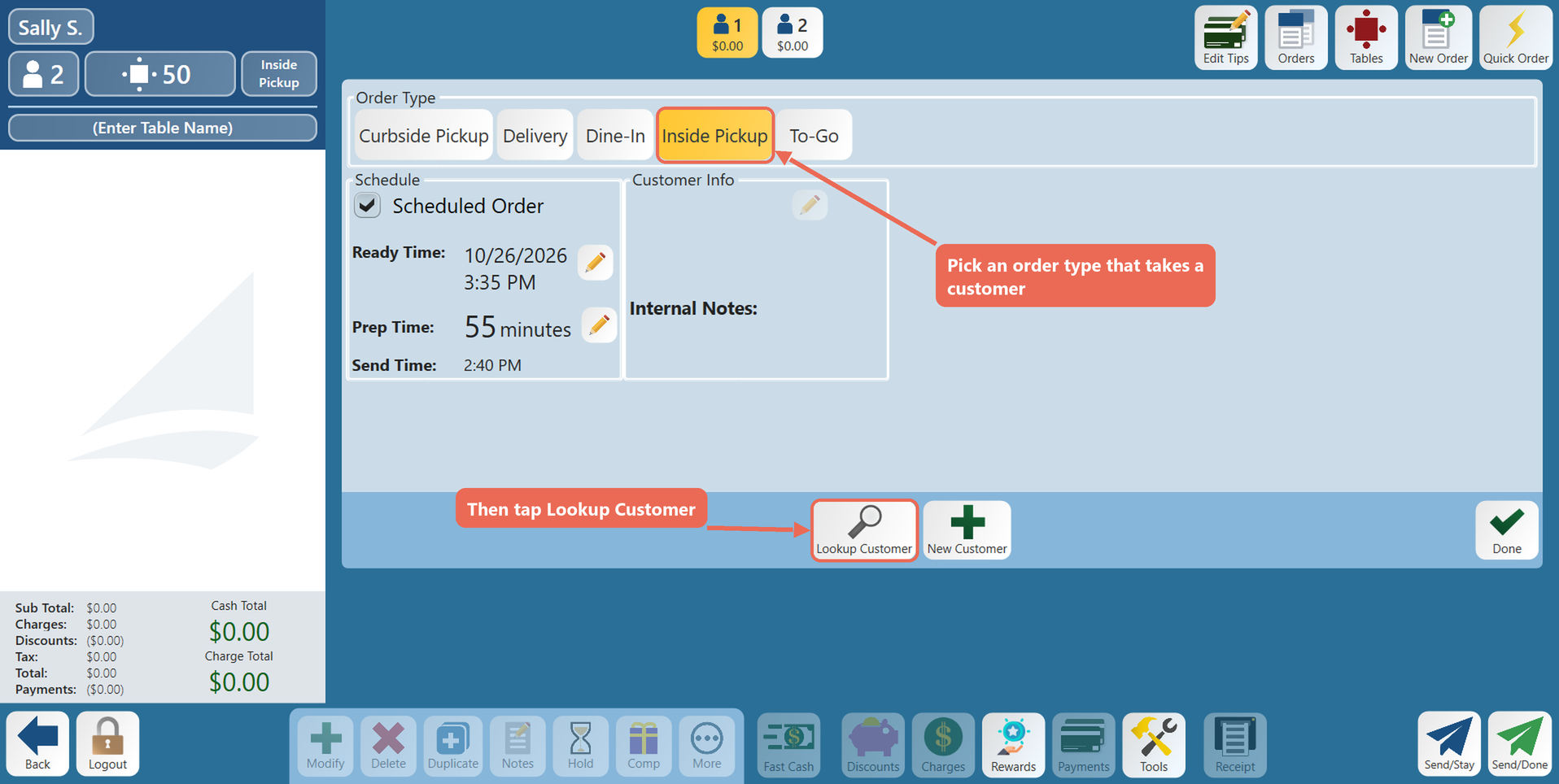
Task: Start a Quick Order
Action: click(1515, 37)
